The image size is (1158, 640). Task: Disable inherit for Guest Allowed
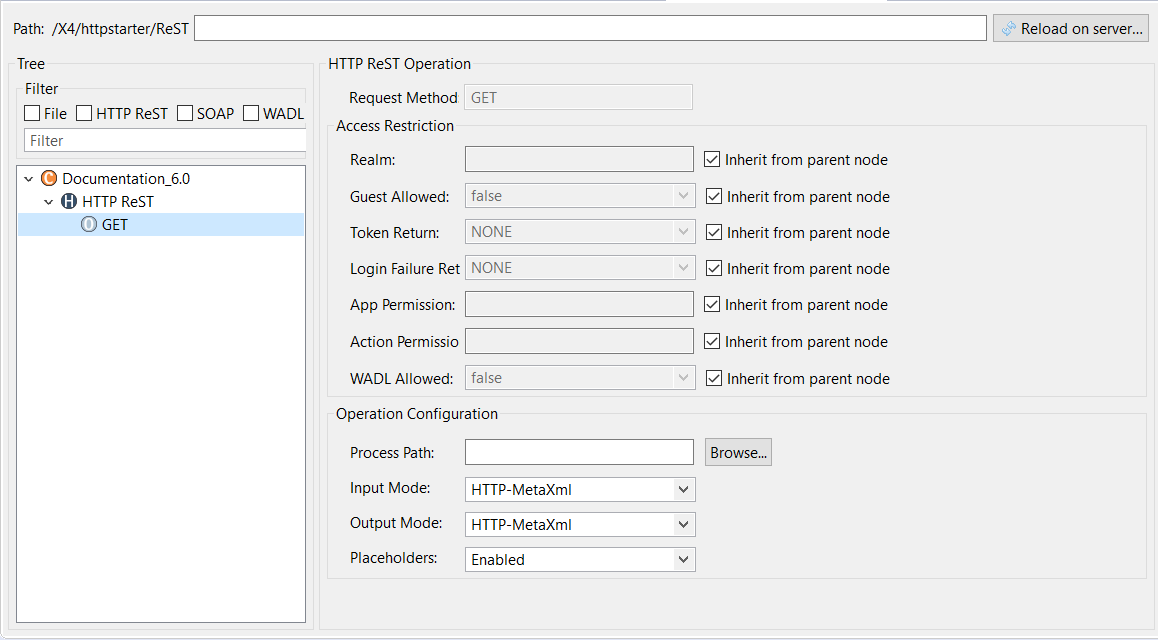click(x=714, y=197)
